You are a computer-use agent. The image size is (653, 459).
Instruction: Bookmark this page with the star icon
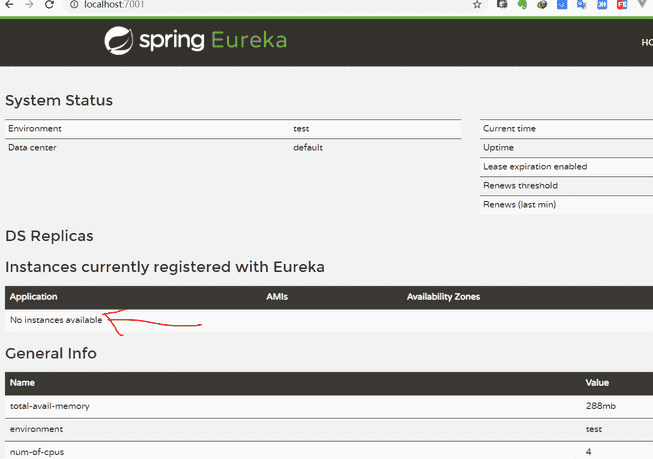(x=477, y=5)
